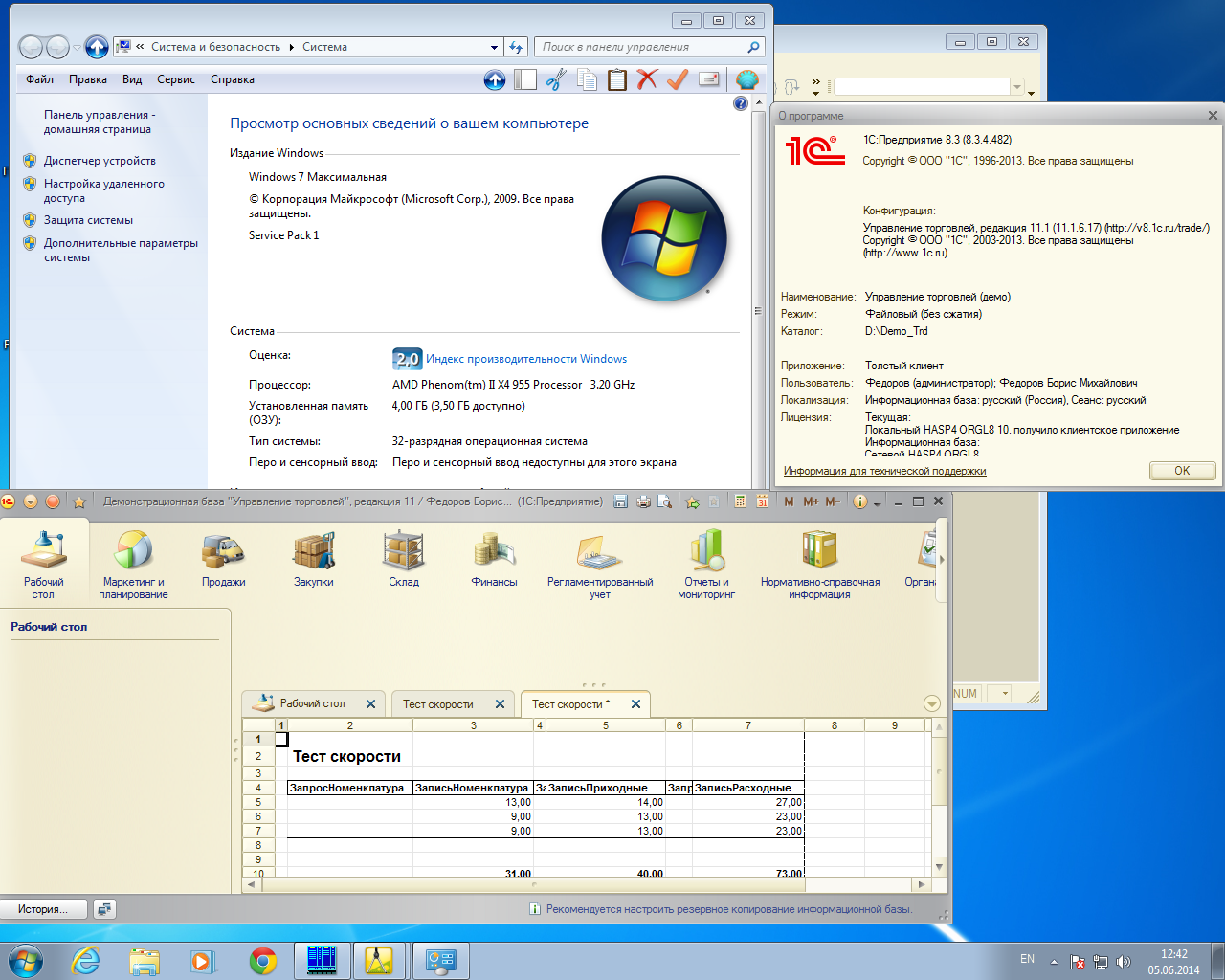Click the M memory button in 1C title bar
The height and width of the screenshot is (980, 1225).
(x=789, y=501)
